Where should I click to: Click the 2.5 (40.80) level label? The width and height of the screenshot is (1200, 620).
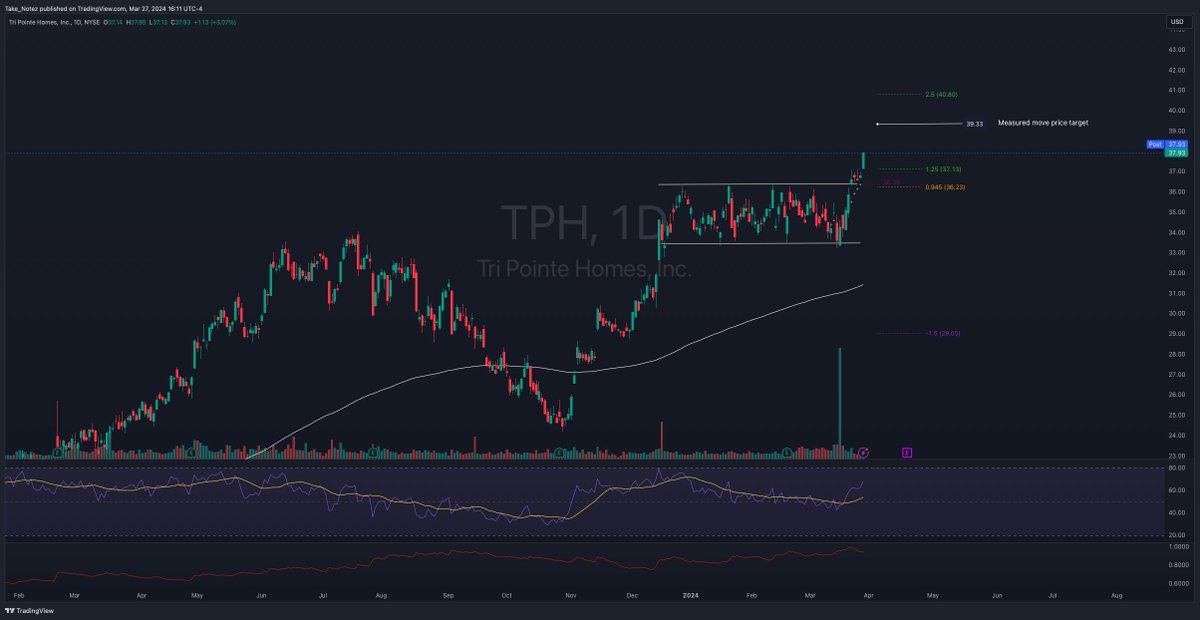943,94
